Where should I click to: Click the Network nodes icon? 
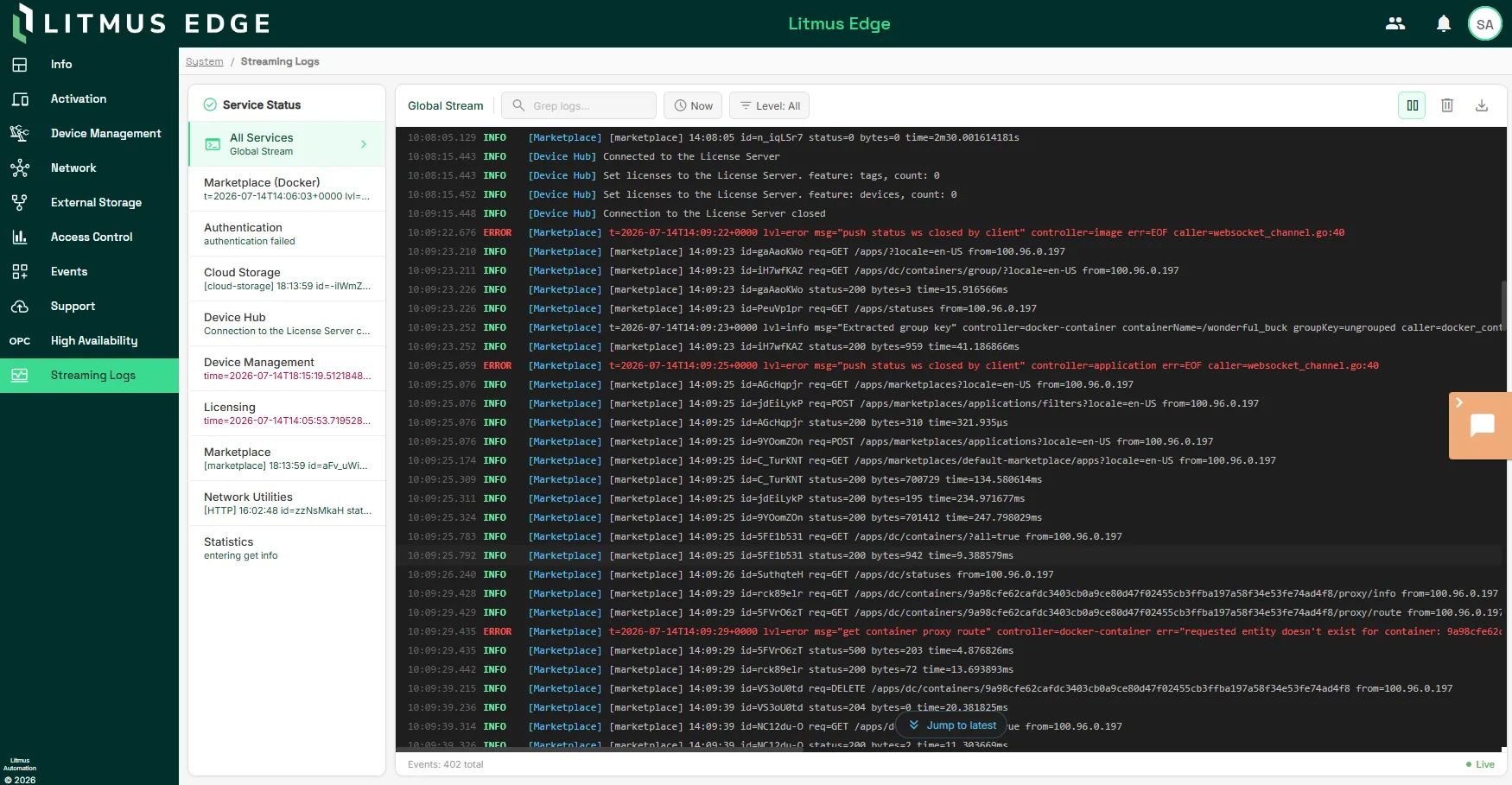20,168
